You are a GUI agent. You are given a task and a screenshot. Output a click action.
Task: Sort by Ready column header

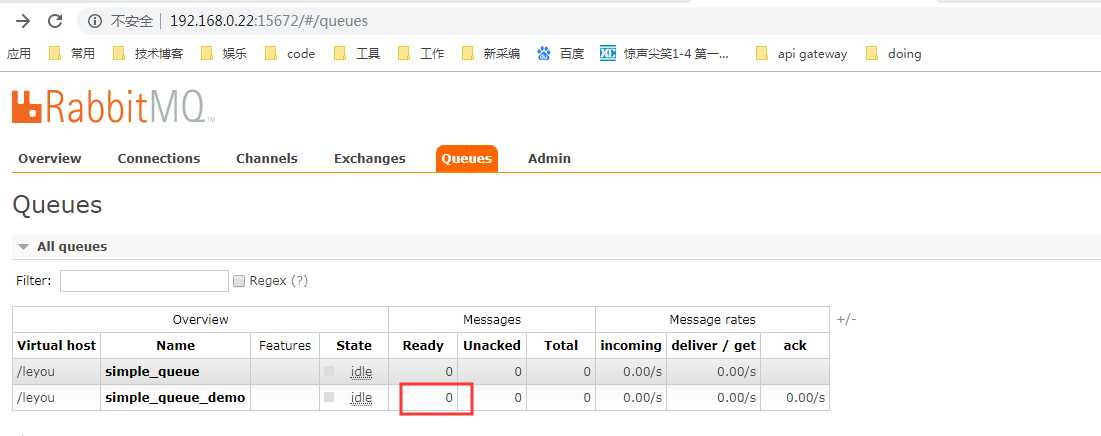pyautogui.click(x=423, y=345)
